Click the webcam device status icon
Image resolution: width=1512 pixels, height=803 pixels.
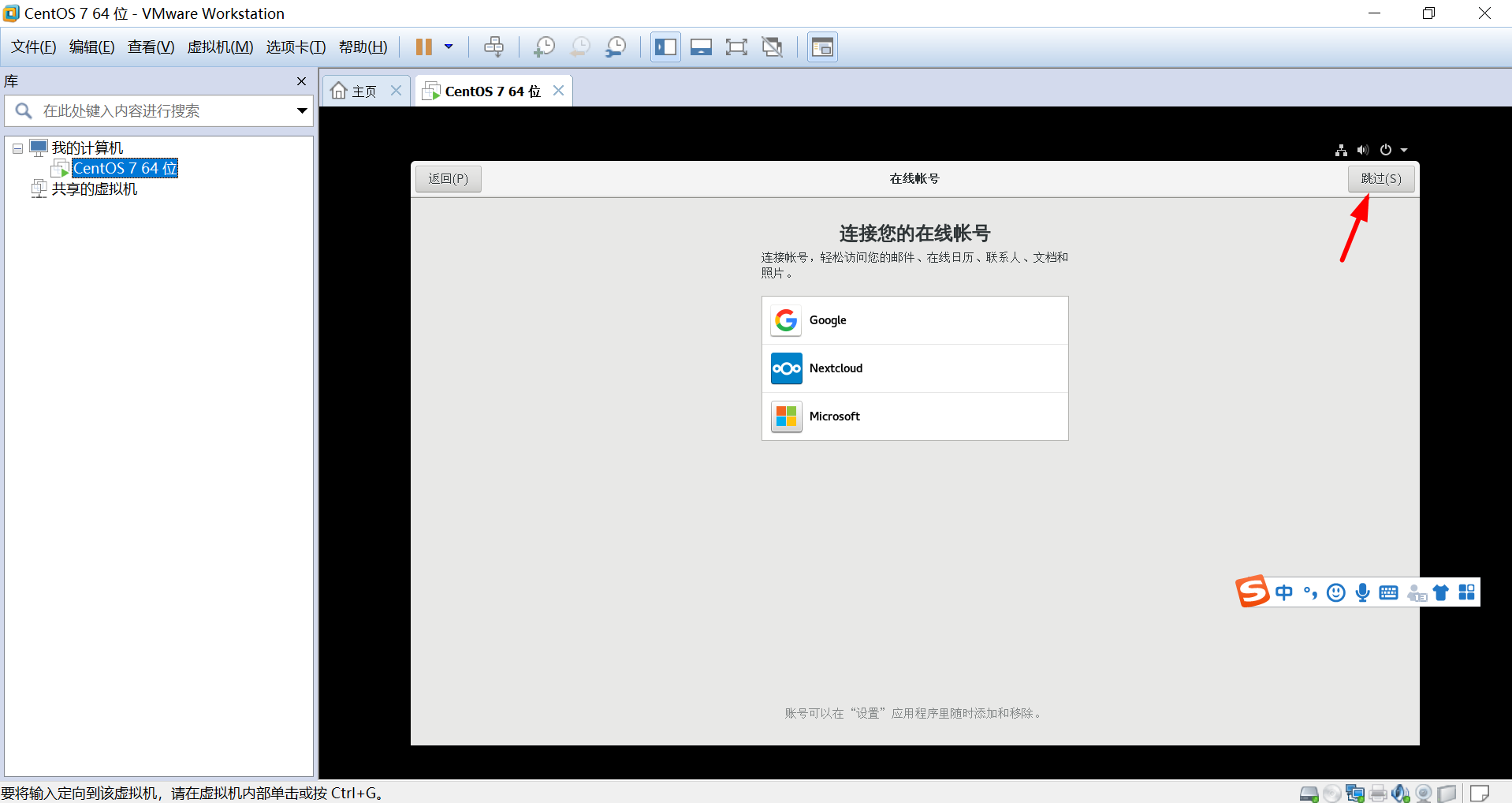[1424, 794]
